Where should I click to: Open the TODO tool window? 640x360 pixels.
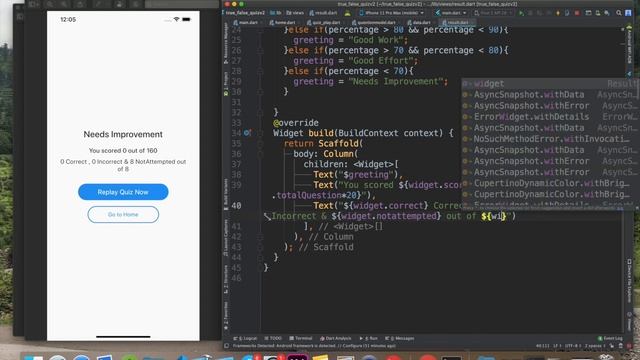point(273,338)
